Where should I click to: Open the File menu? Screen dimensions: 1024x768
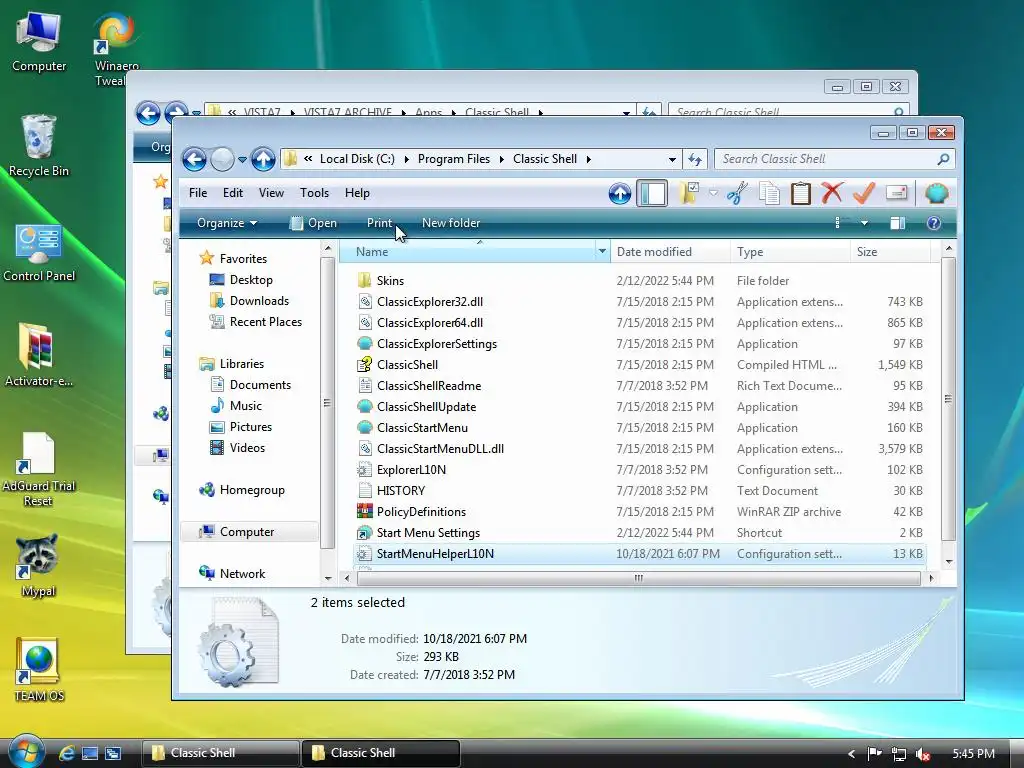(198, 193)
